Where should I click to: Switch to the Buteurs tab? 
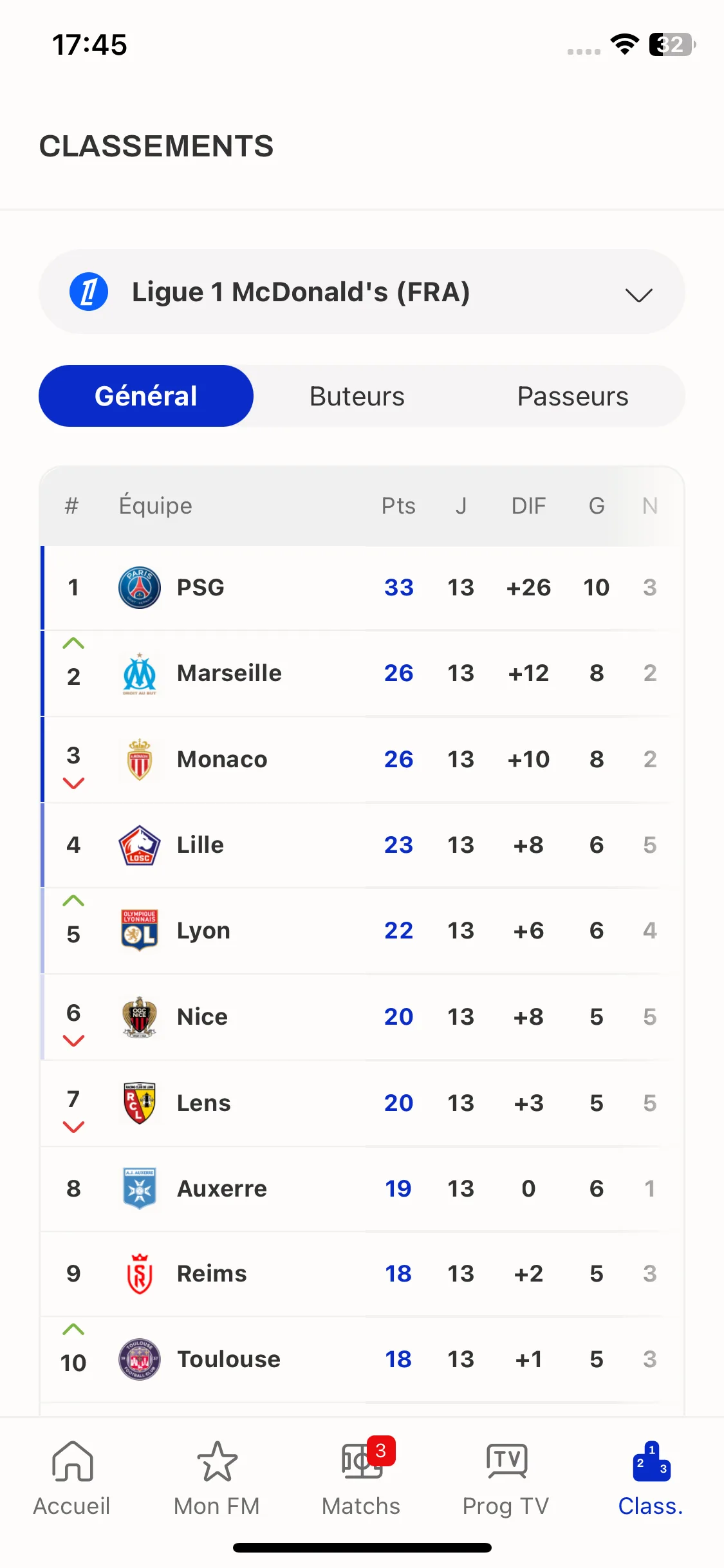(x=357, y=396)
